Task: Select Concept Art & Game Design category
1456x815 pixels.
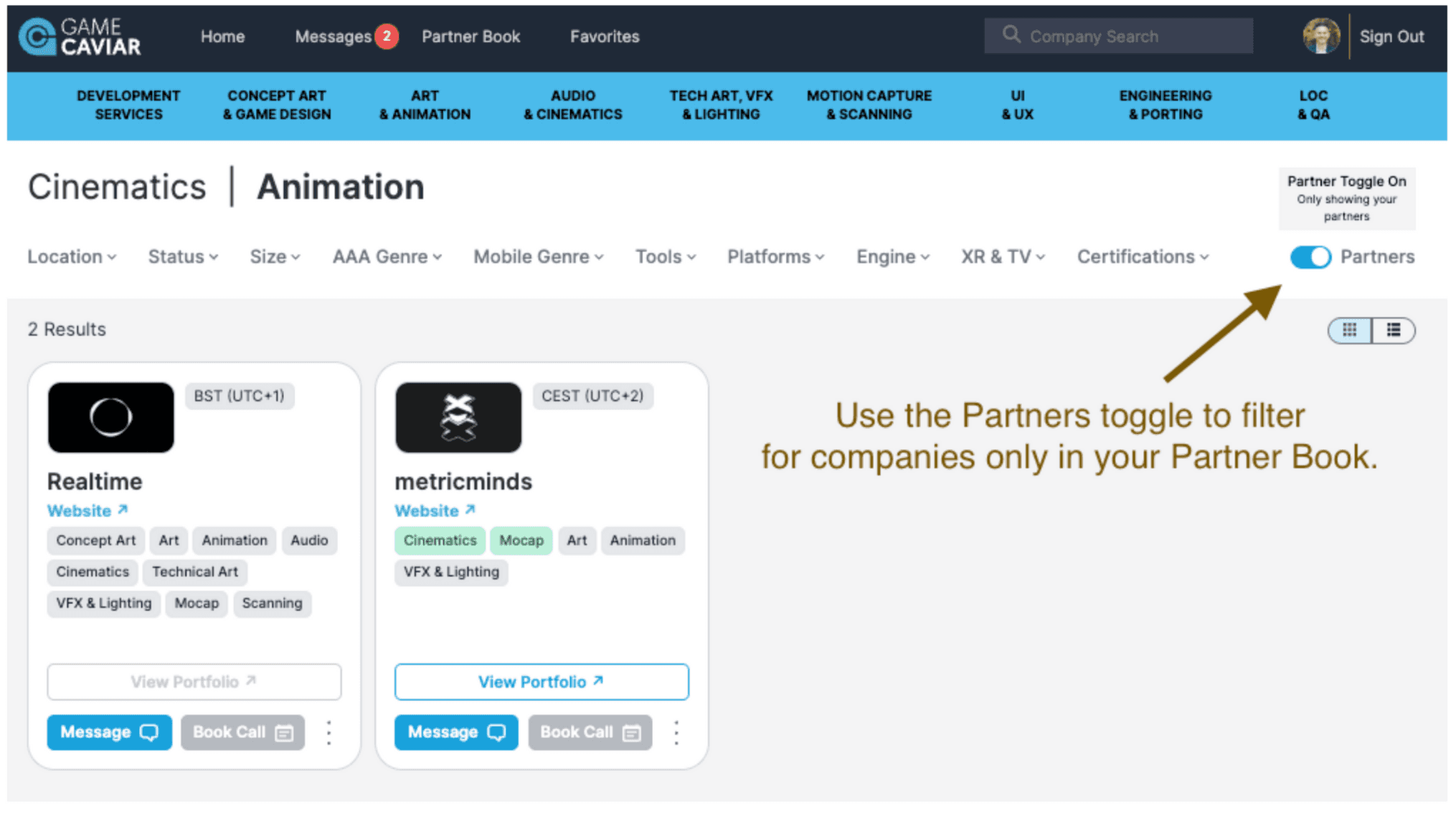Action: (277, 105)
